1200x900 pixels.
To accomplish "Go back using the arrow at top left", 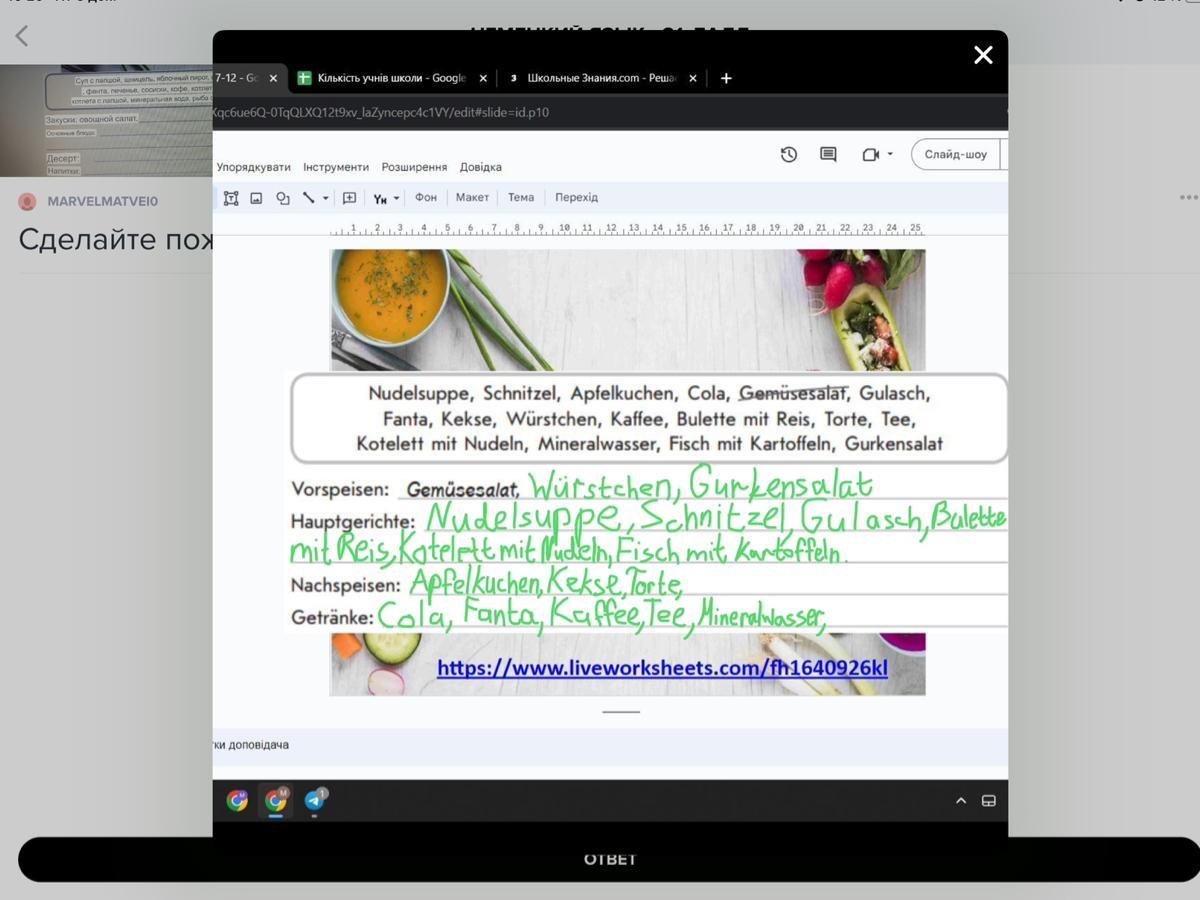I will 21,36.
